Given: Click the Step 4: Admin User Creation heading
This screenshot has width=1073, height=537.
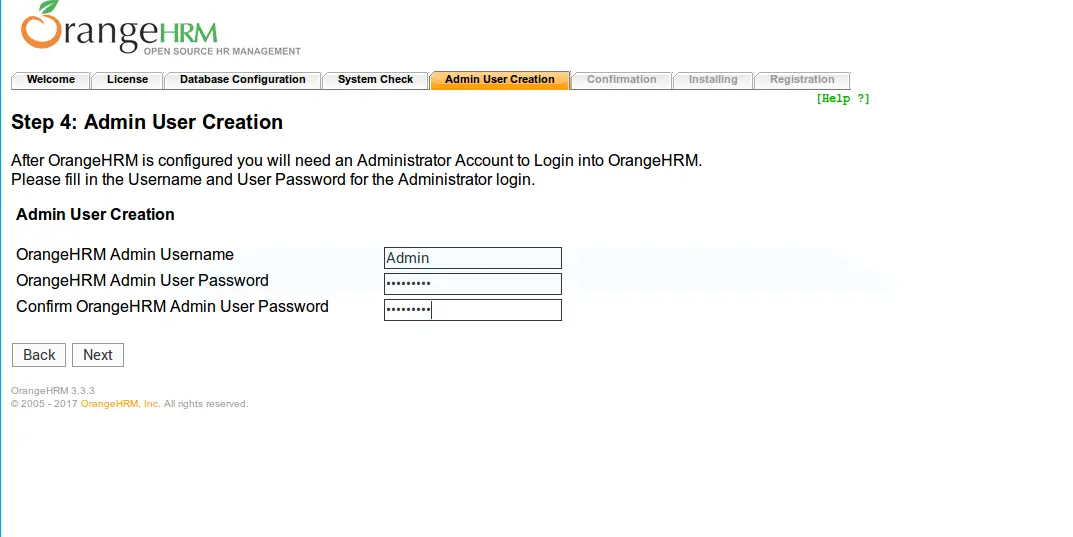Looking at the screenshot, I should (x=147, y=122).
